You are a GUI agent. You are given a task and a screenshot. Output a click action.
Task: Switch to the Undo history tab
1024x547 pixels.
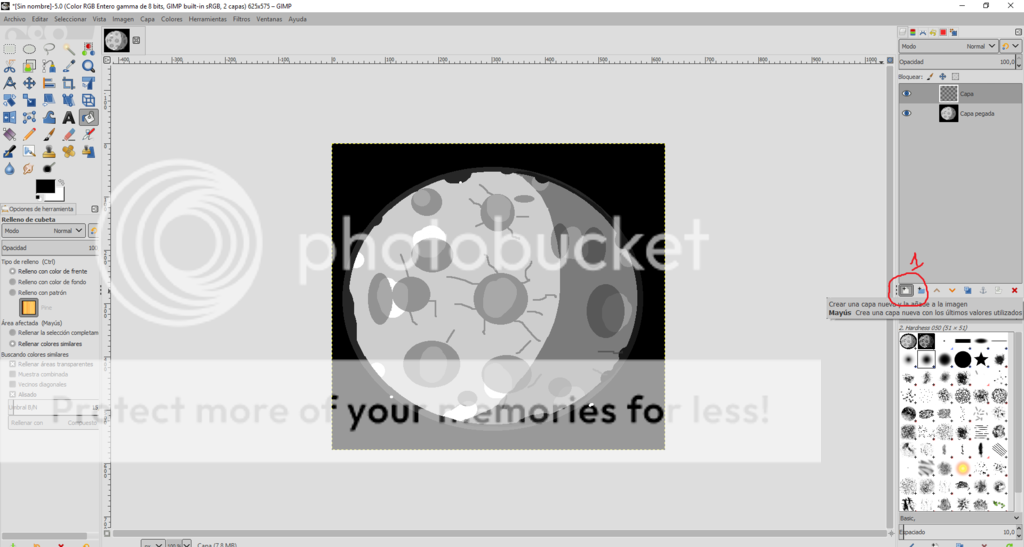click(x=933, y=32)
